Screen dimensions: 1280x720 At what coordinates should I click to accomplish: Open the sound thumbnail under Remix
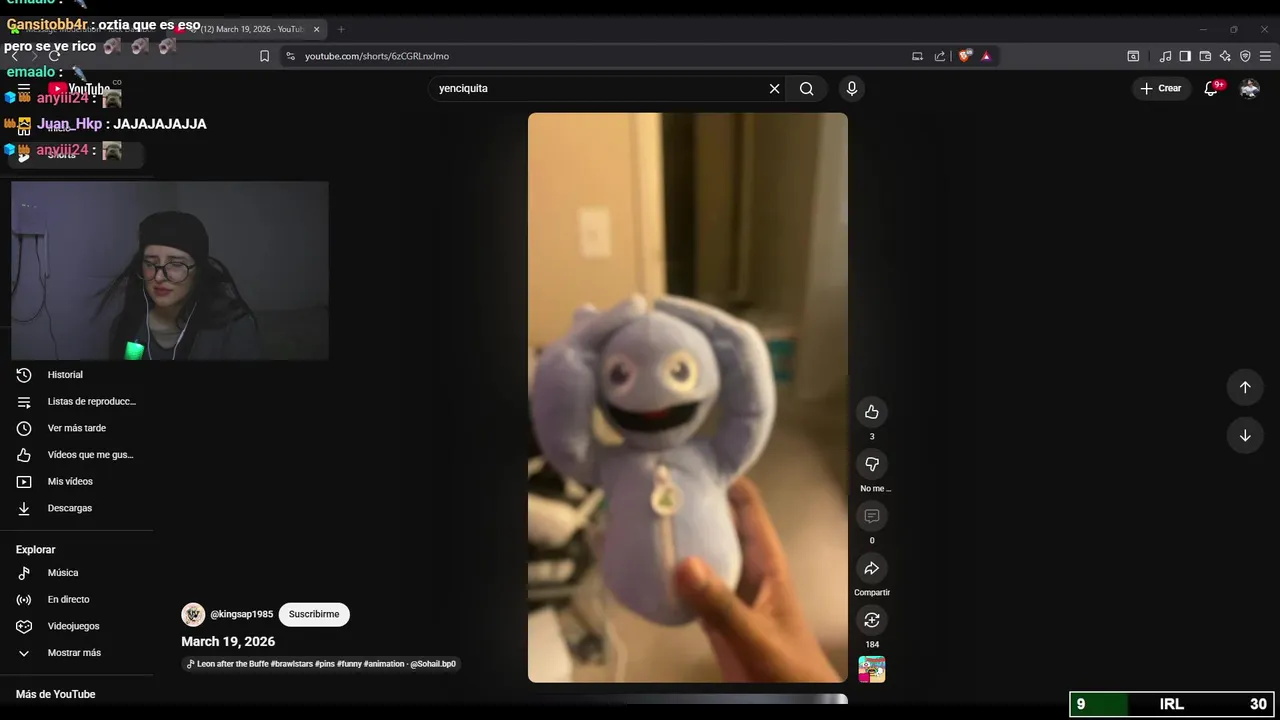pos(872,669)
